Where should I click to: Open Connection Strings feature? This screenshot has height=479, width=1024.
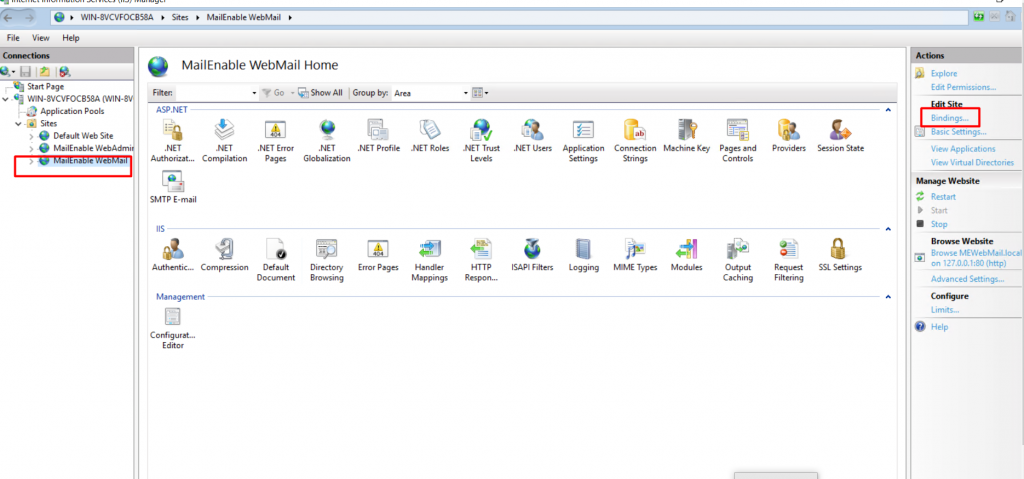click(635, 141)
